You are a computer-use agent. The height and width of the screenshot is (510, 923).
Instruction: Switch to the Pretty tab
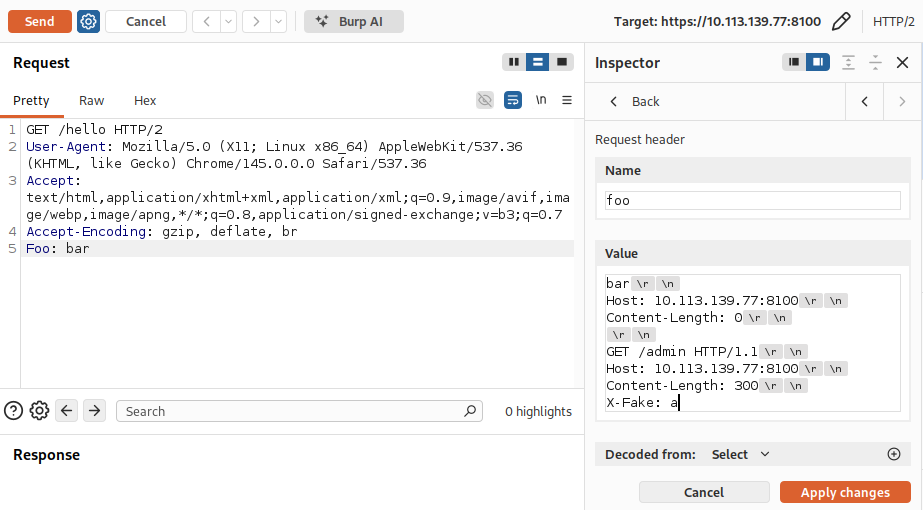click(31, 101)
